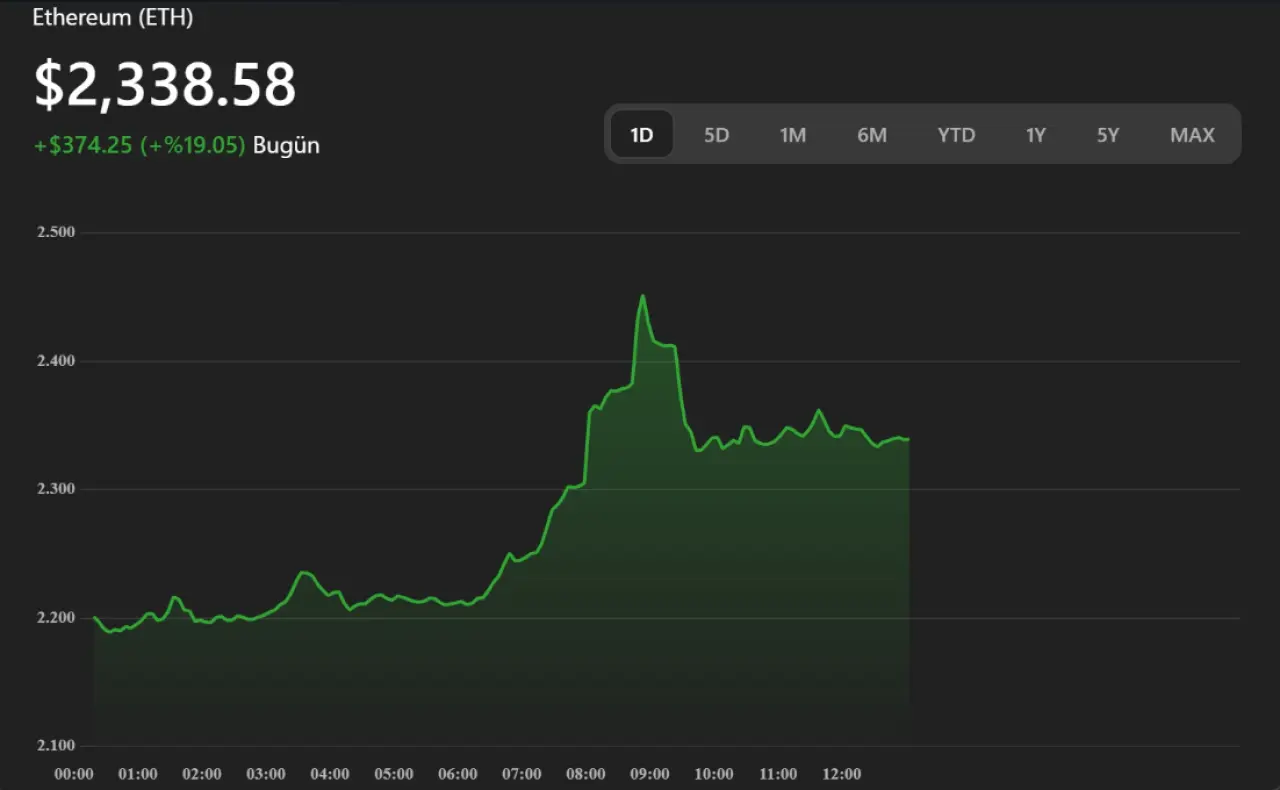Viewport: 1280px width, 790px height.
Task: Select the 6M time range
Action: 872,134
